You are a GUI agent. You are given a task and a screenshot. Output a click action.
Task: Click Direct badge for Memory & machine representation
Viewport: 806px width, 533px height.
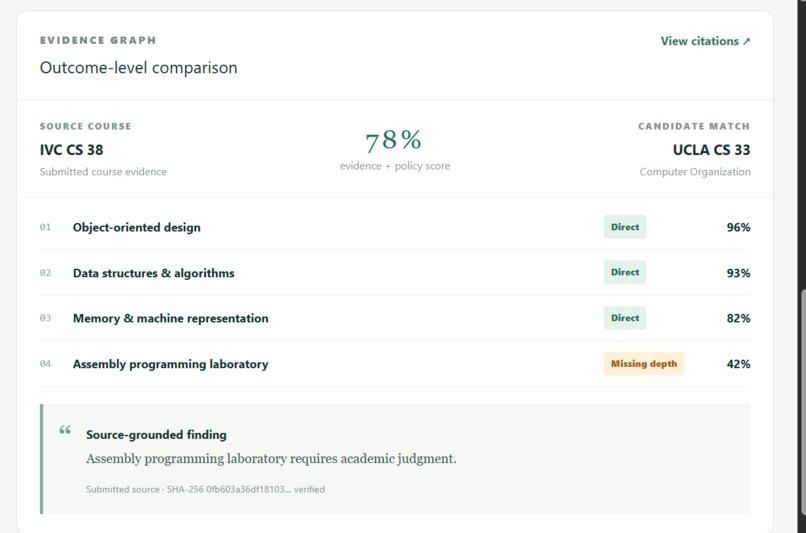(x=625, y=318)
